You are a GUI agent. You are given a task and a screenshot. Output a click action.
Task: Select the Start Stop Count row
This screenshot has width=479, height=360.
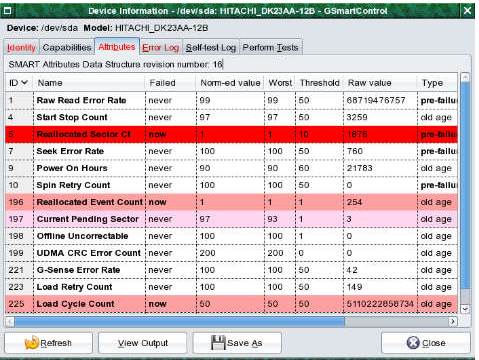tap(231, 117)
